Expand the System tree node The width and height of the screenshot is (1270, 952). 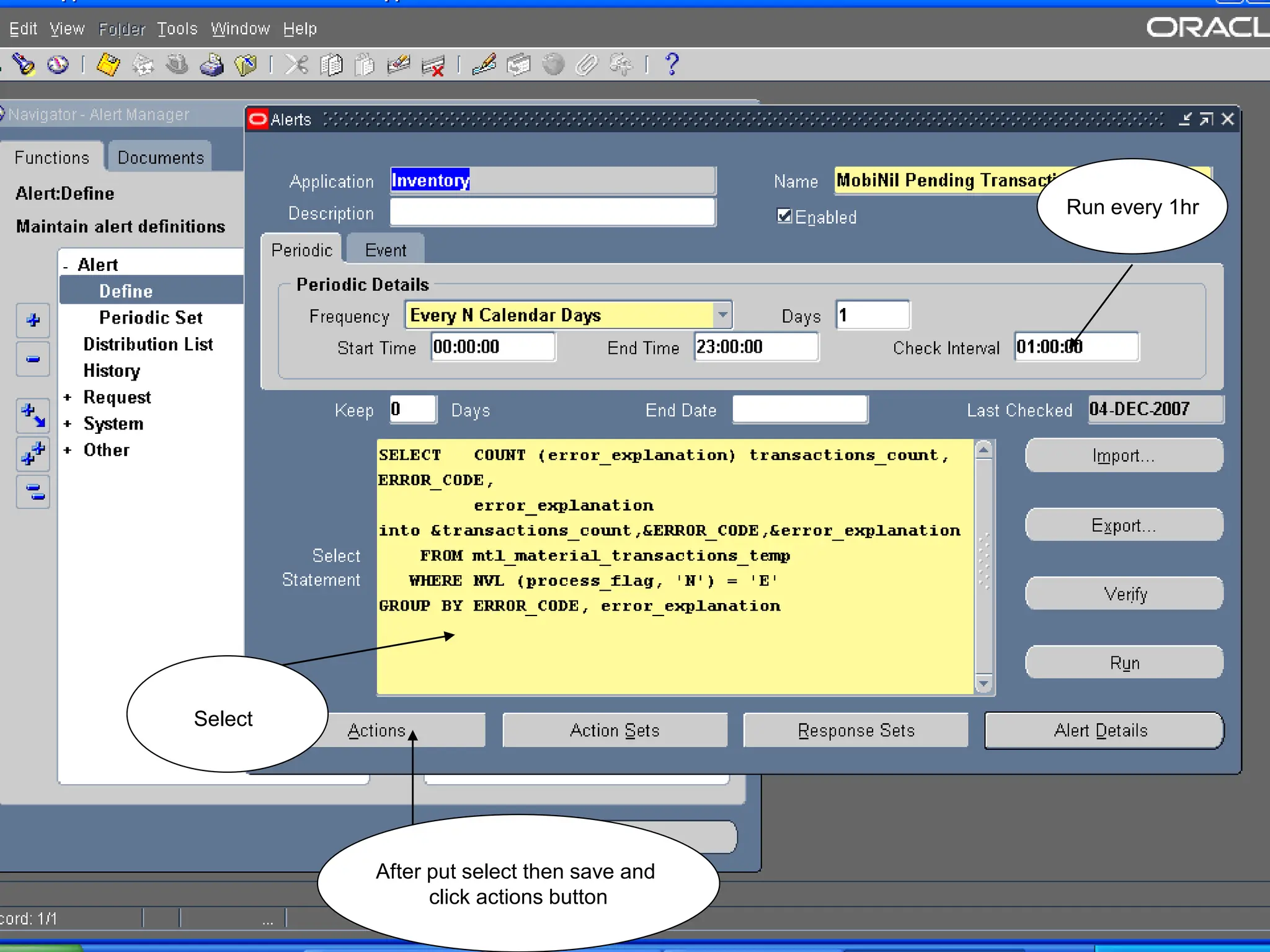68,424
